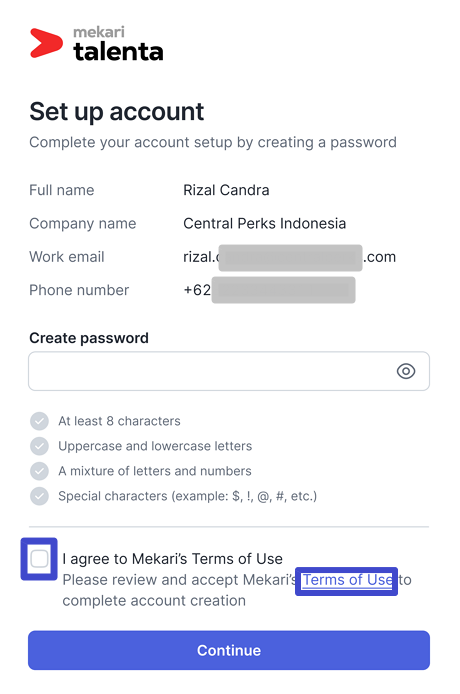Click the mekari talenta wordmark

[x=118, y=43]
